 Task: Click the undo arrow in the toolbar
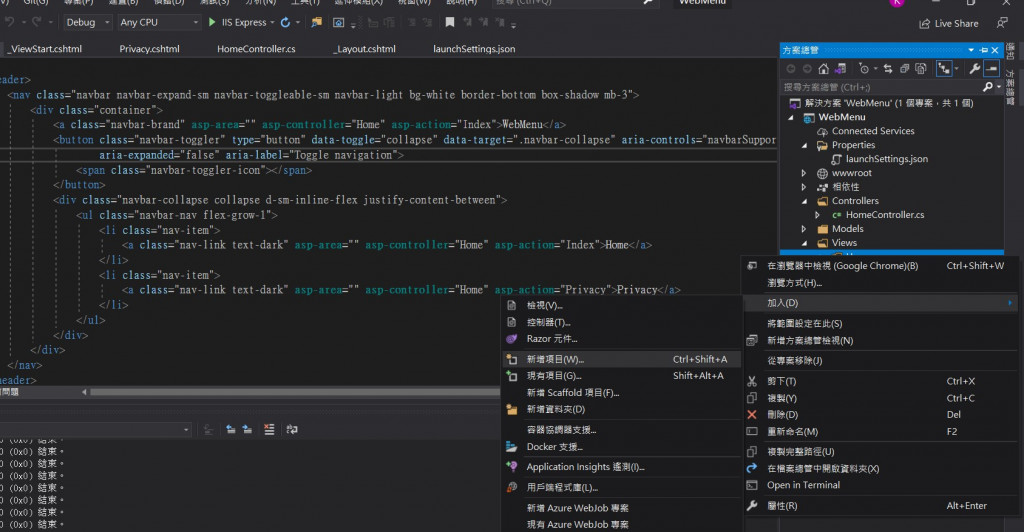click(9, 22)
